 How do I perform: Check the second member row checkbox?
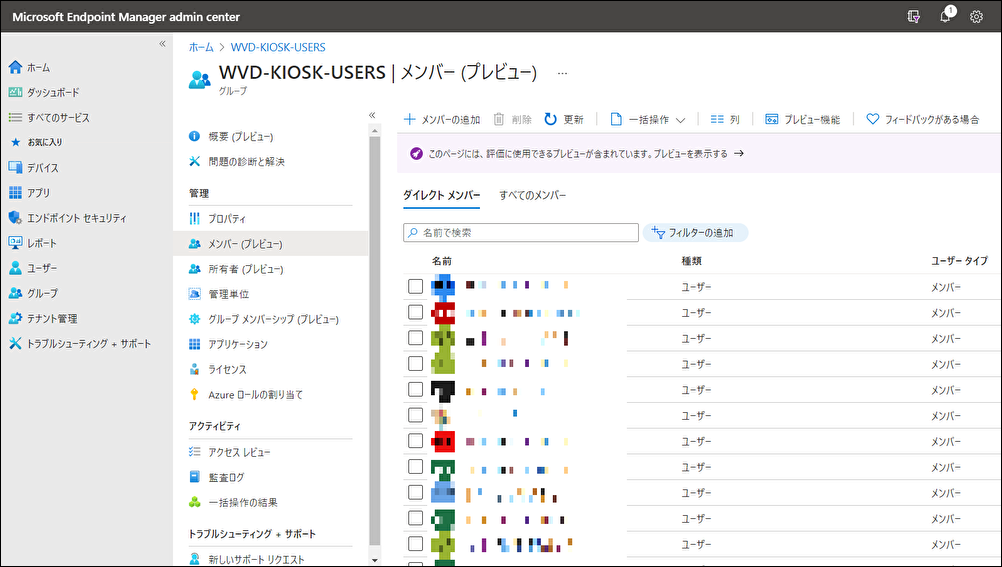point(415,312)
